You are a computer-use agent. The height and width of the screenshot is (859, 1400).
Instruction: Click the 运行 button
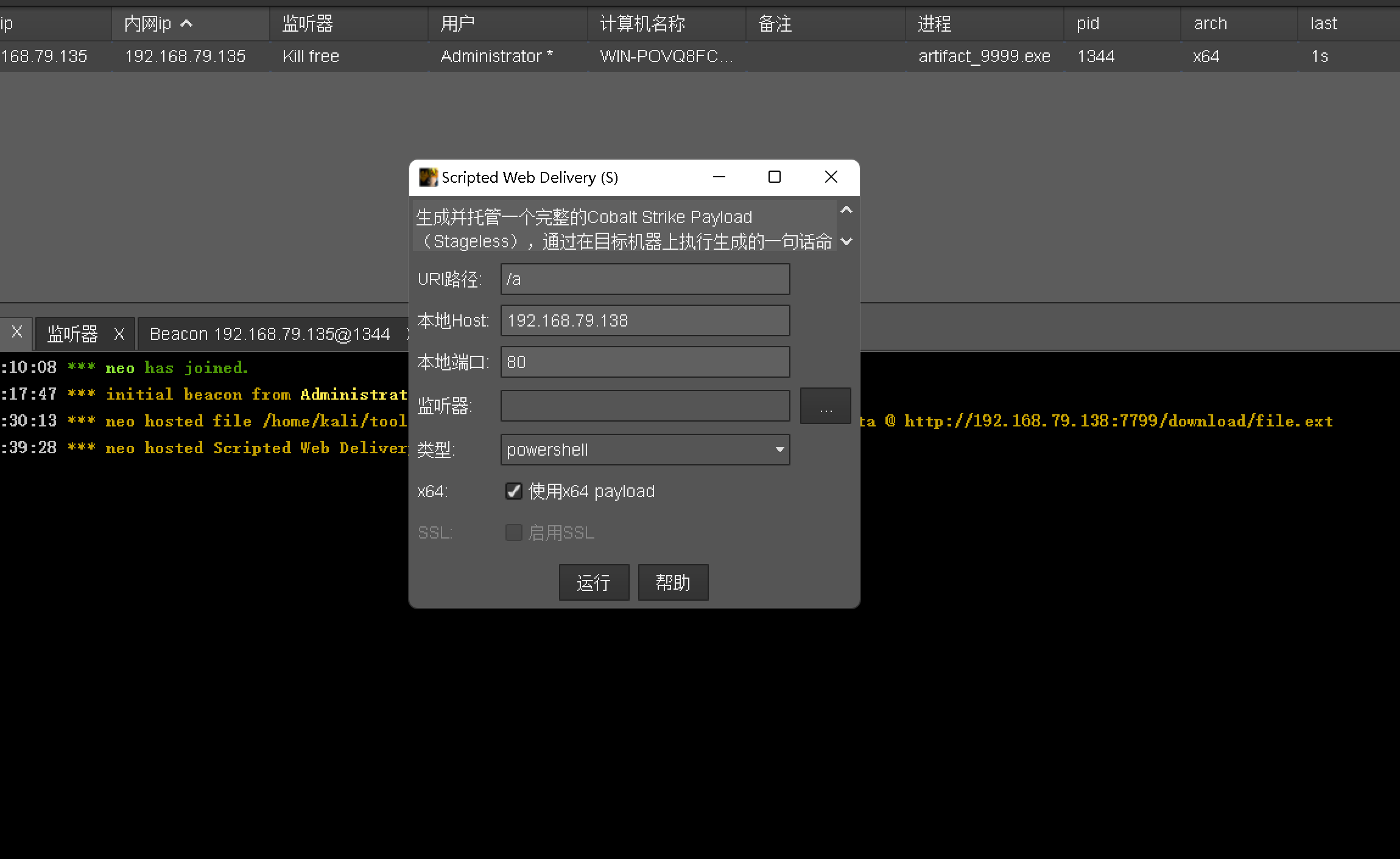pos(594,582)
